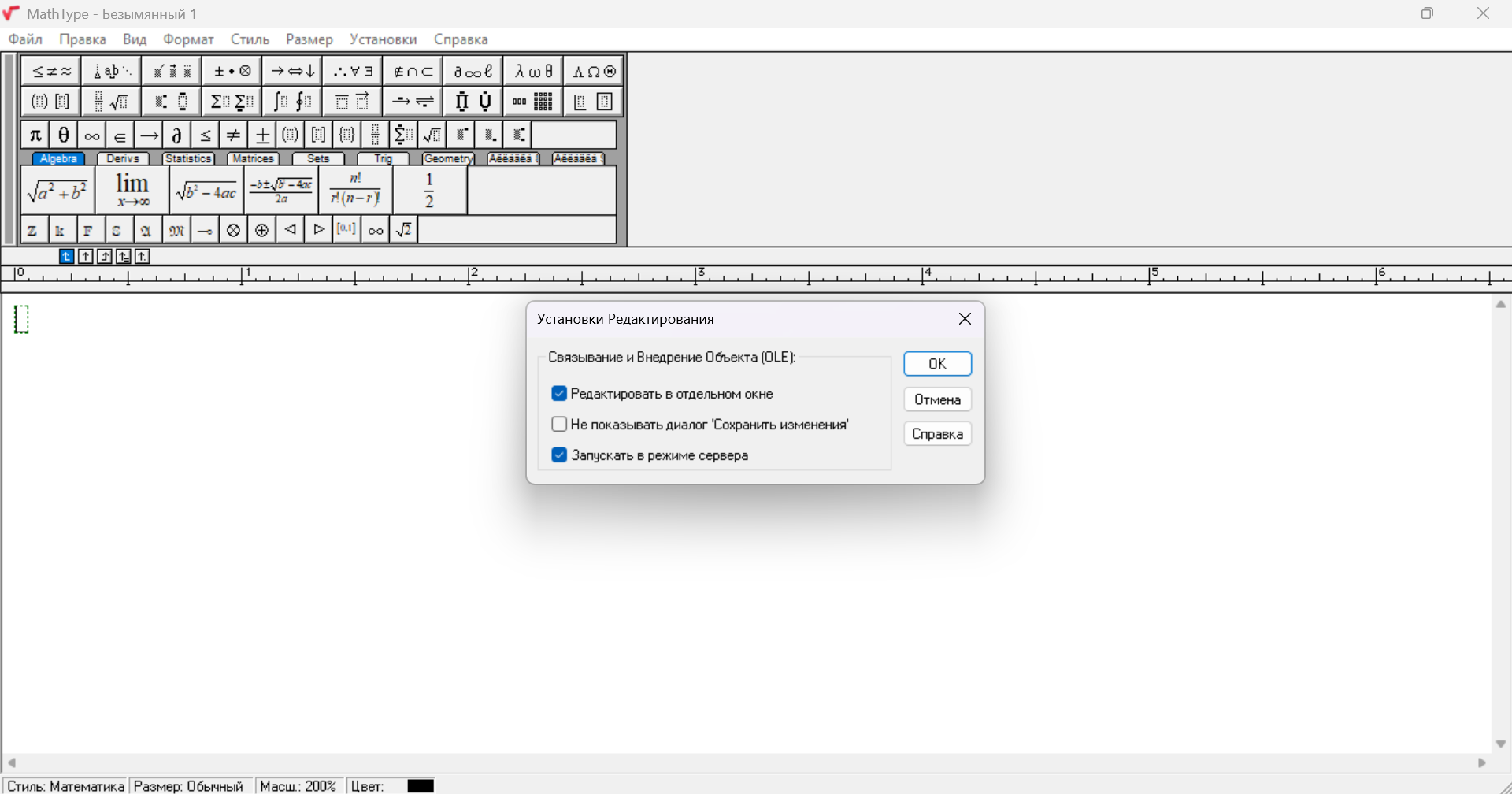Open the ∴∀∃ logical symbols palette
1512x794 pixels.
point(353,72)
